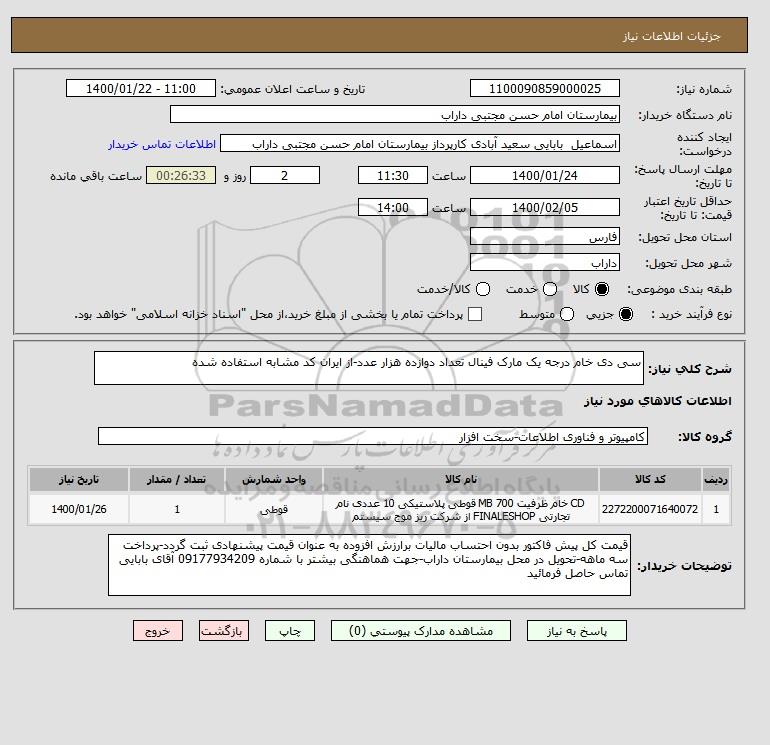Select the خدمت radio button
This screenshot has height=745, width=770.
point(550,289)
